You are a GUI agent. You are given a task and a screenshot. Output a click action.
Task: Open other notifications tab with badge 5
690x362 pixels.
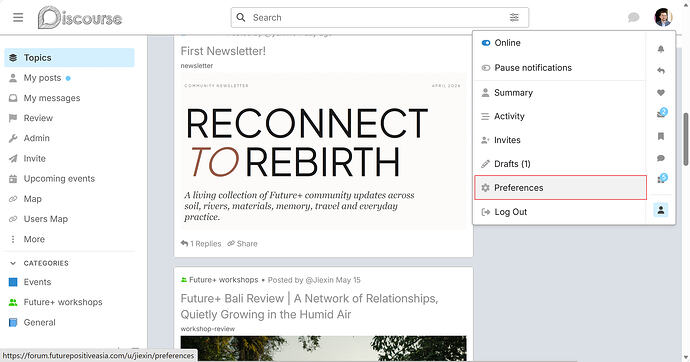pos(661,179)
